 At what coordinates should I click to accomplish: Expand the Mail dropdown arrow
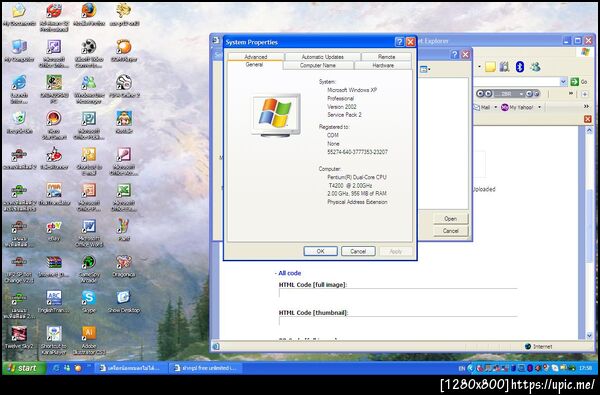click(x=496, y=108)
